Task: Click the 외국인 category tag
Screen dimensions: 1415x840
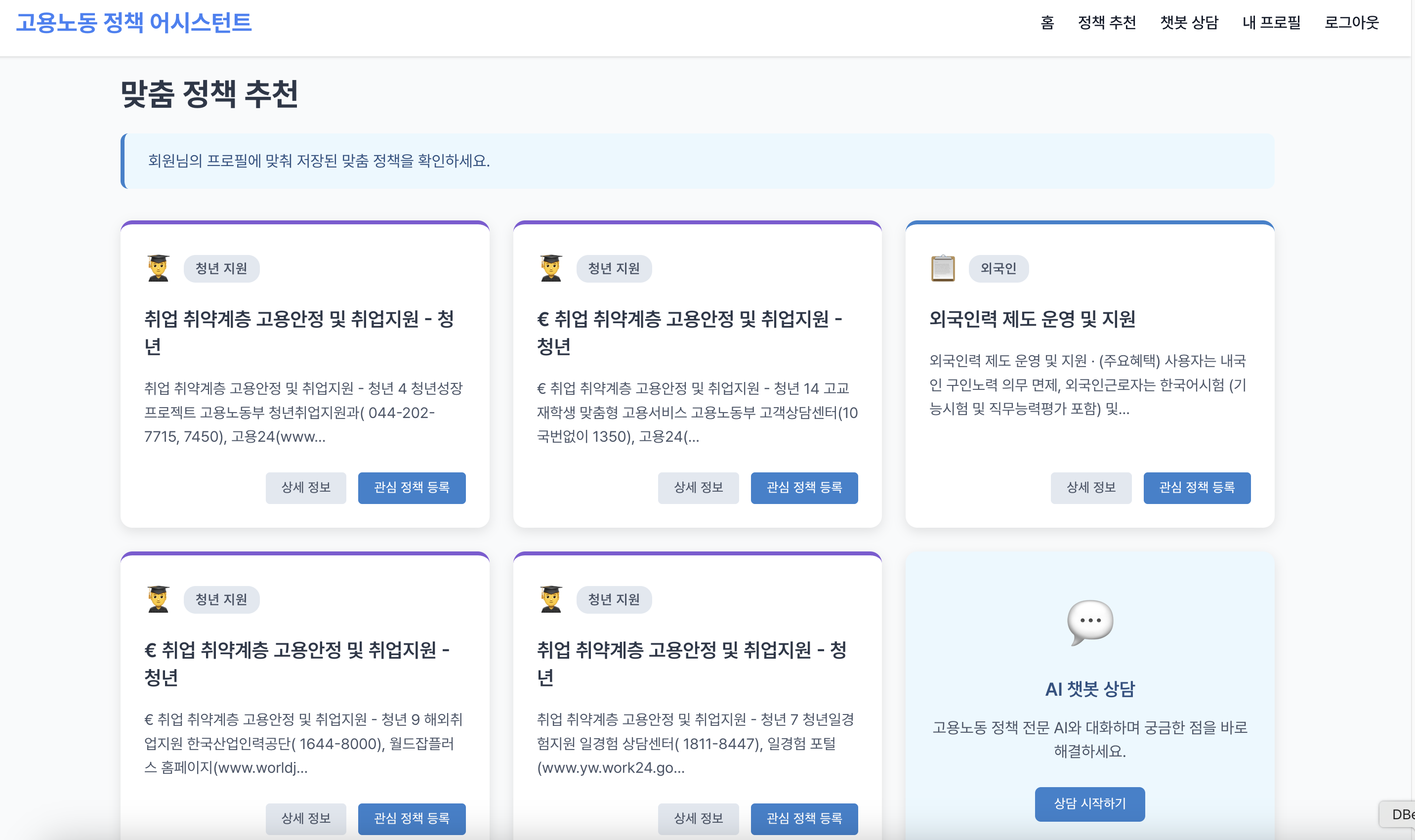Action: click(x=999, y=268)
